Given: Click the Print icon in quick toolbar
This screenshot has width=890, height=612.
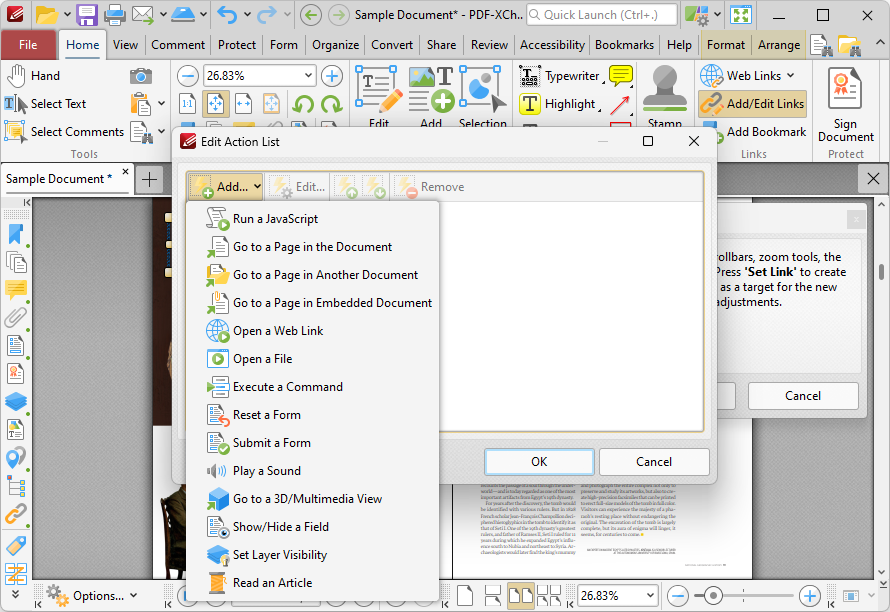Looking at the screenshot, I should pos(115,15).
